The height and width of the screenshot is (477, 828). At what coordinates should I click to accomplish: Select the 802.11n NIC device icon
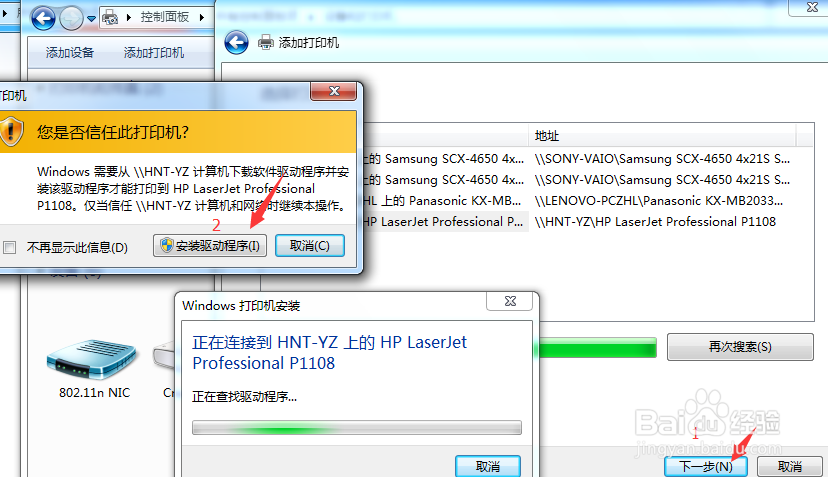point(92,359)
